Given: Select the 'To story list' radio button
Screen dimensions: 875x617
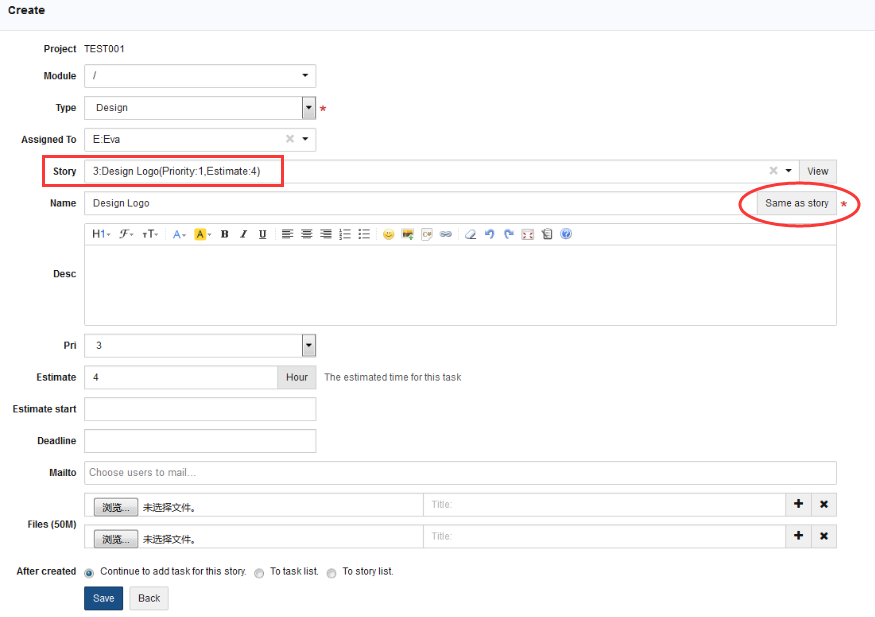Looking at the screenshot, I should (331, 573).
